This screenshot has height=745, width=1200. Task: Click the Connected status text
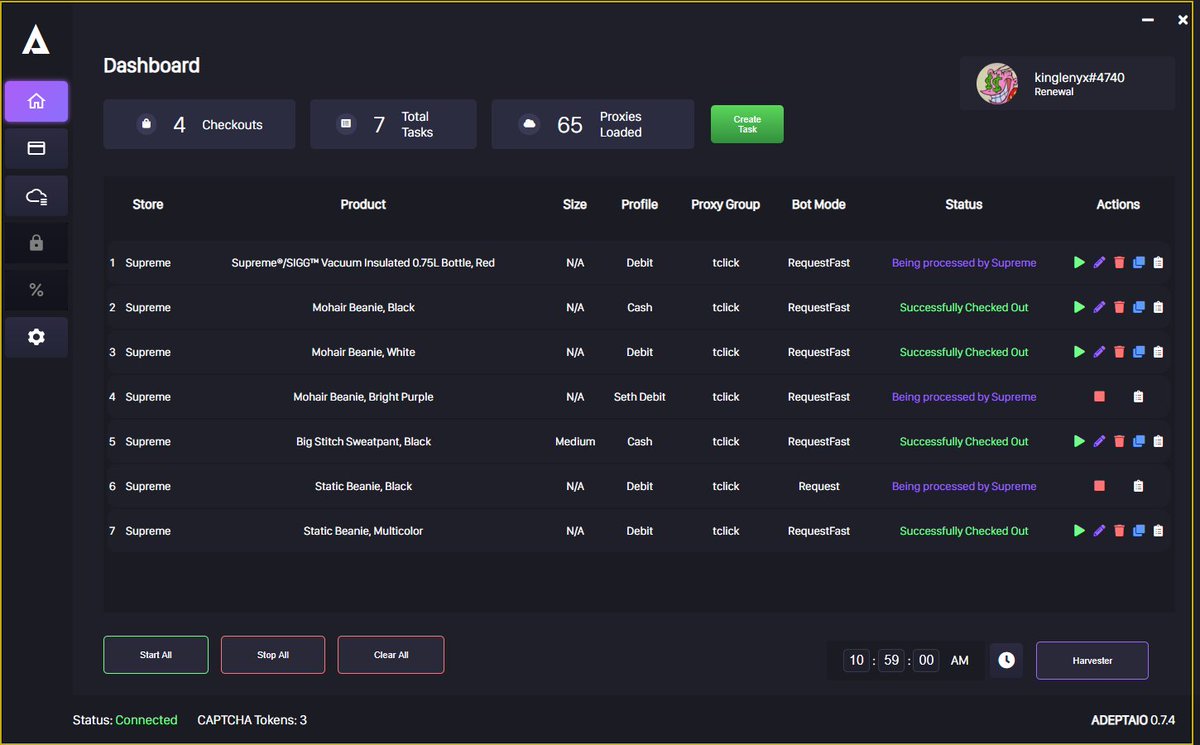pos(146,720)
